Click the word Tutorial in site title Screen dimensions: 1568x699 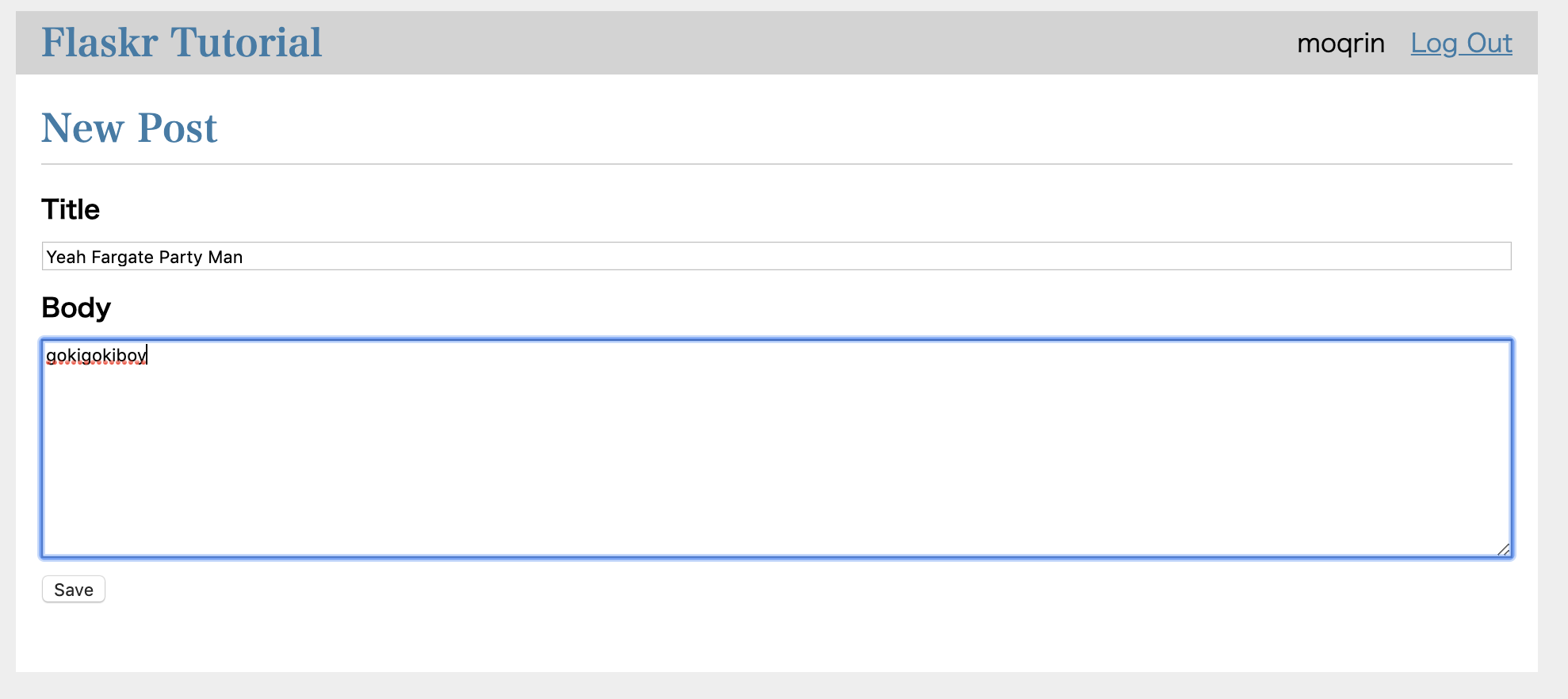click(247, 43)
